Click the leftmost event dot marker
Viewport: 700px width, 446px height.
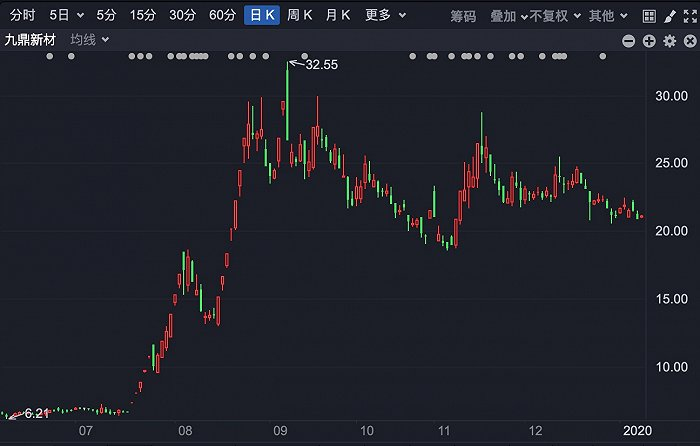(x=50, y=56)
